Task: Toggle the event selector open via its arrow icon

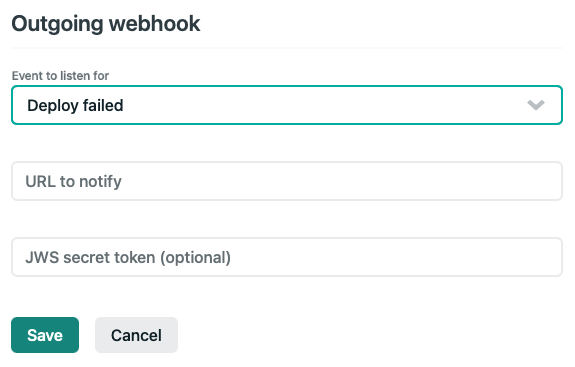Action: tap(536, 105)
